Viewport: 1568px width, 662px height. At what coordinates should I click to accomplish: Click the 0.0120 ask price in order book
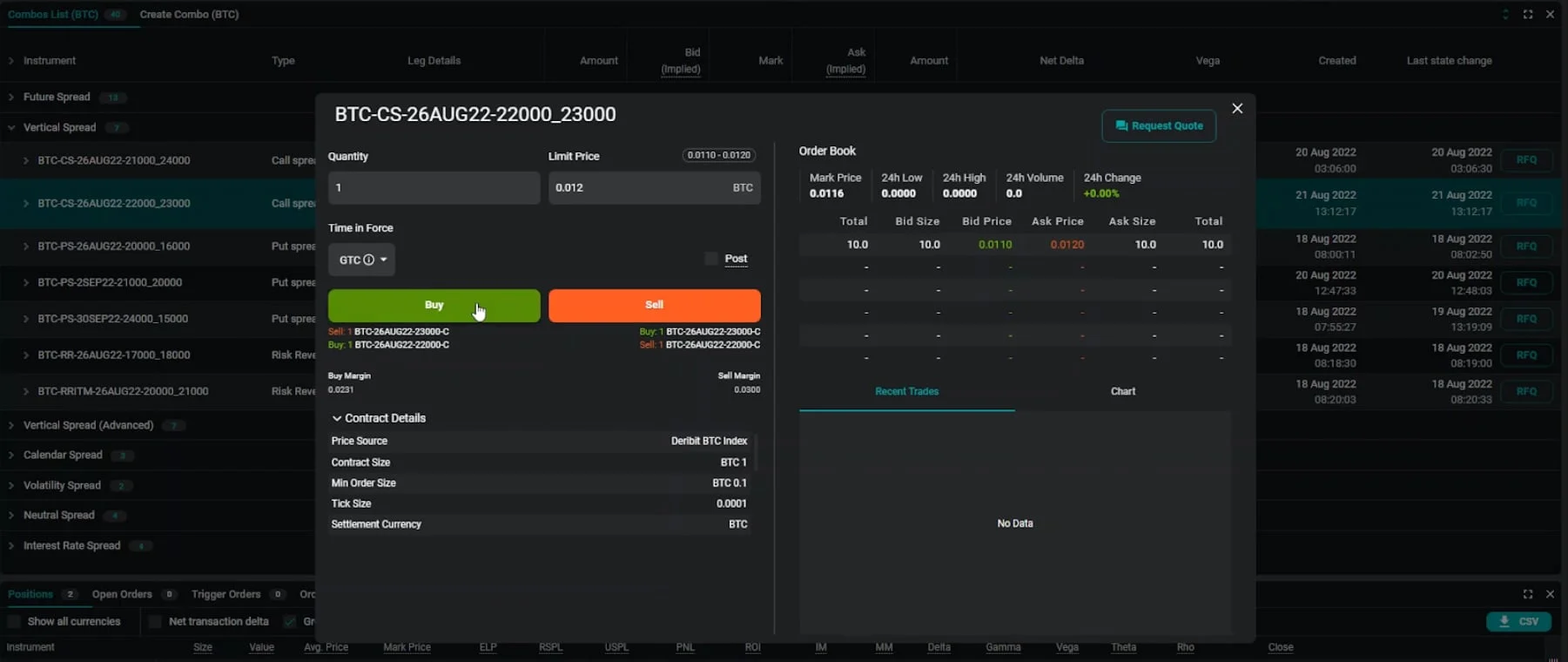tap(1067, 245)
